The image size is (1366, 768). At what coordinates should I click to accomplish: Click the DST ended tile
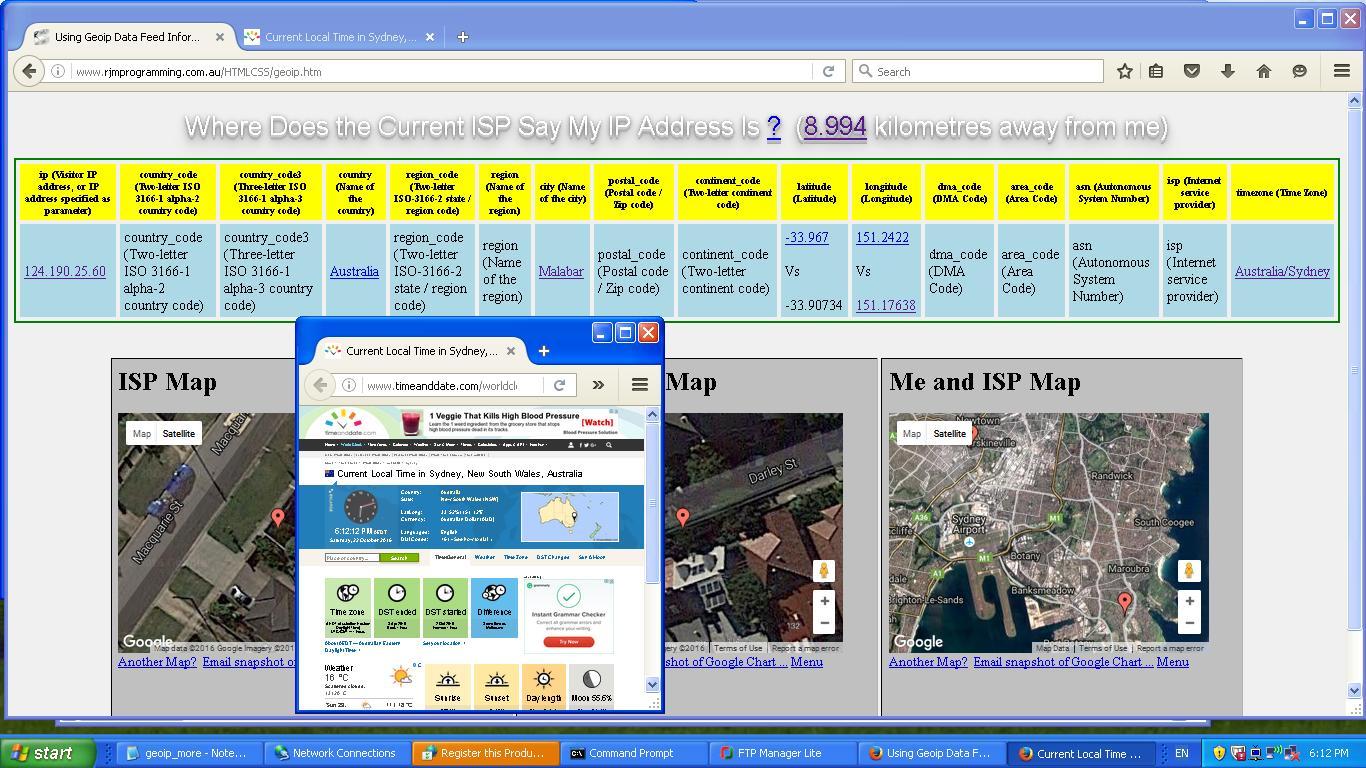click(x=396, y=608)
